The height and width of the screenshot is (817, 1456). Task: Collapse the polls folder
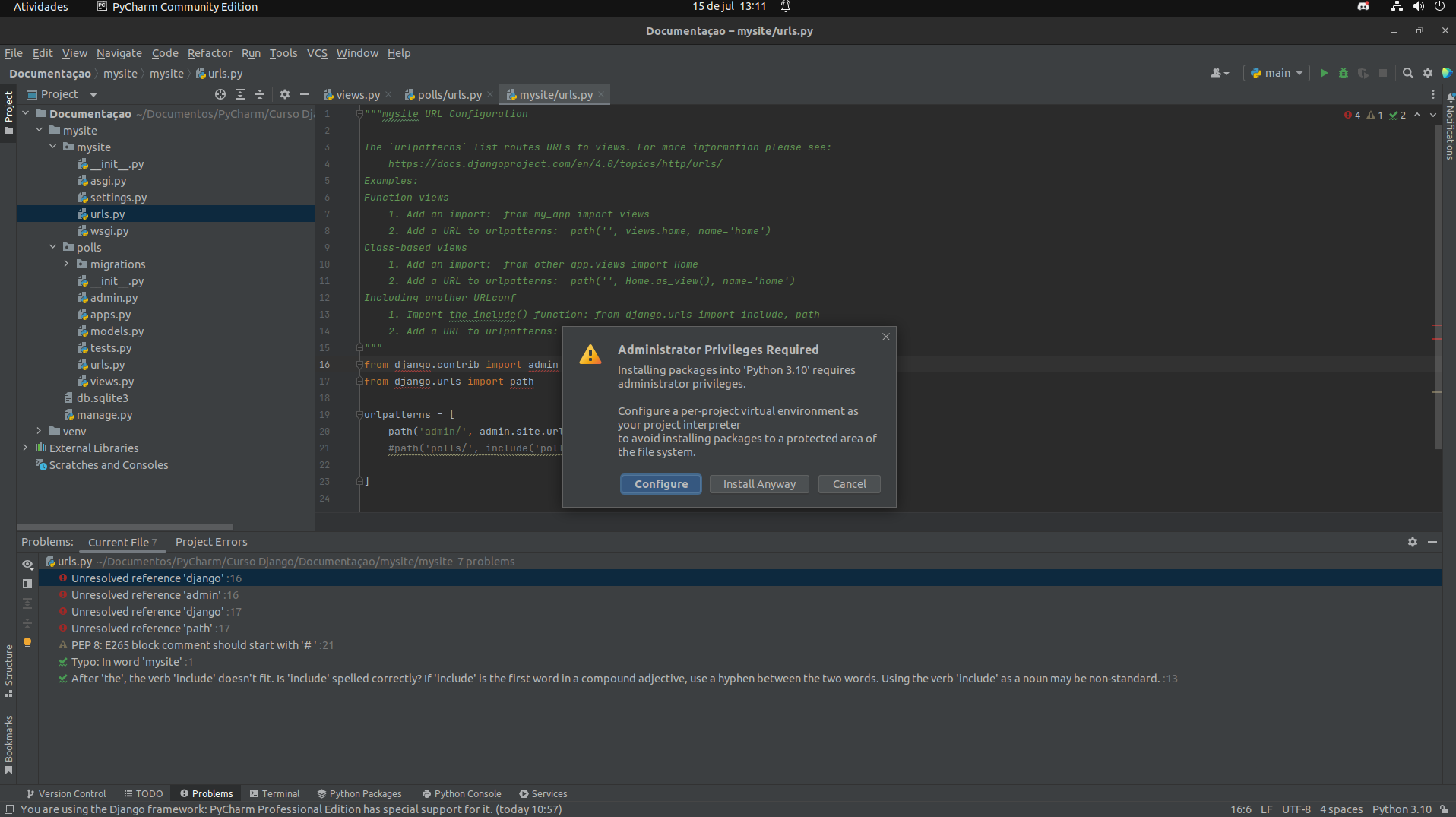click(53, 247)
